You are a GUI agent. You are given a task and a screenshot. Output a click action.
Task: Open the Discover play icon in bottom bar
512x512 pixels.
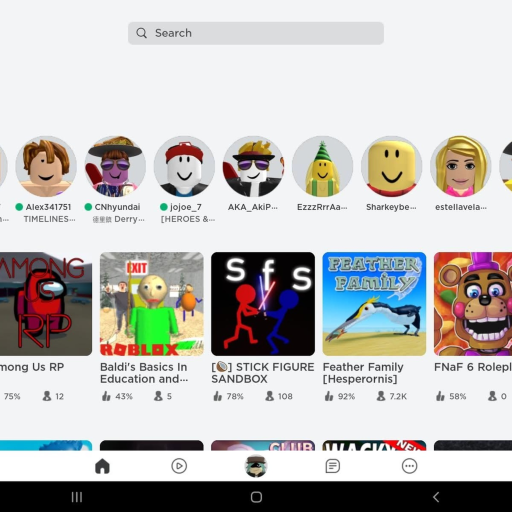point(179,466)
